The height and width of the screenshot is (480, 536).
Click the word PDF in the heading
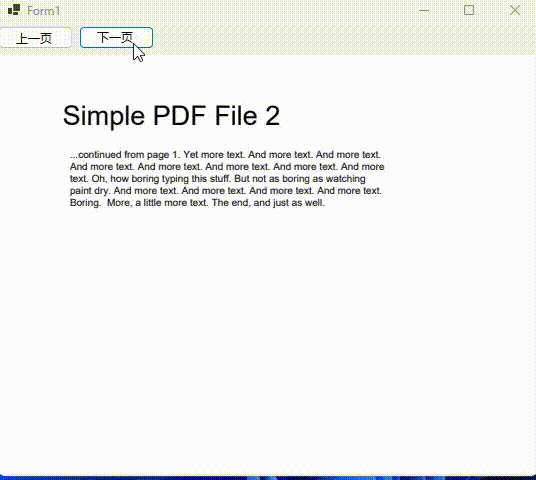[179, 116]
